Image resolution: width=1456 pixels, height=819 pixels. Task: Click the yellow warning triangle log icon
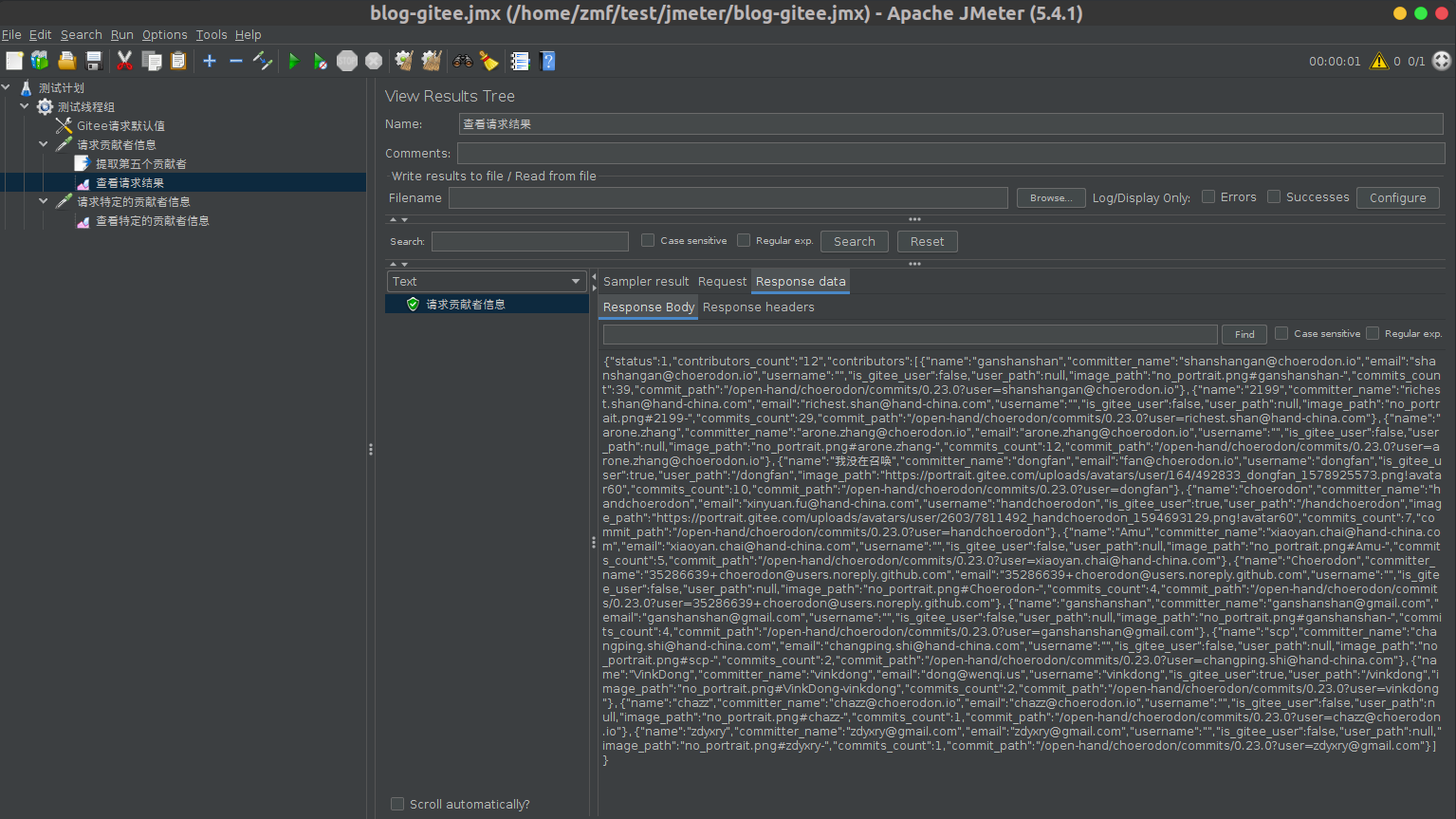(x=1379, y=61)
